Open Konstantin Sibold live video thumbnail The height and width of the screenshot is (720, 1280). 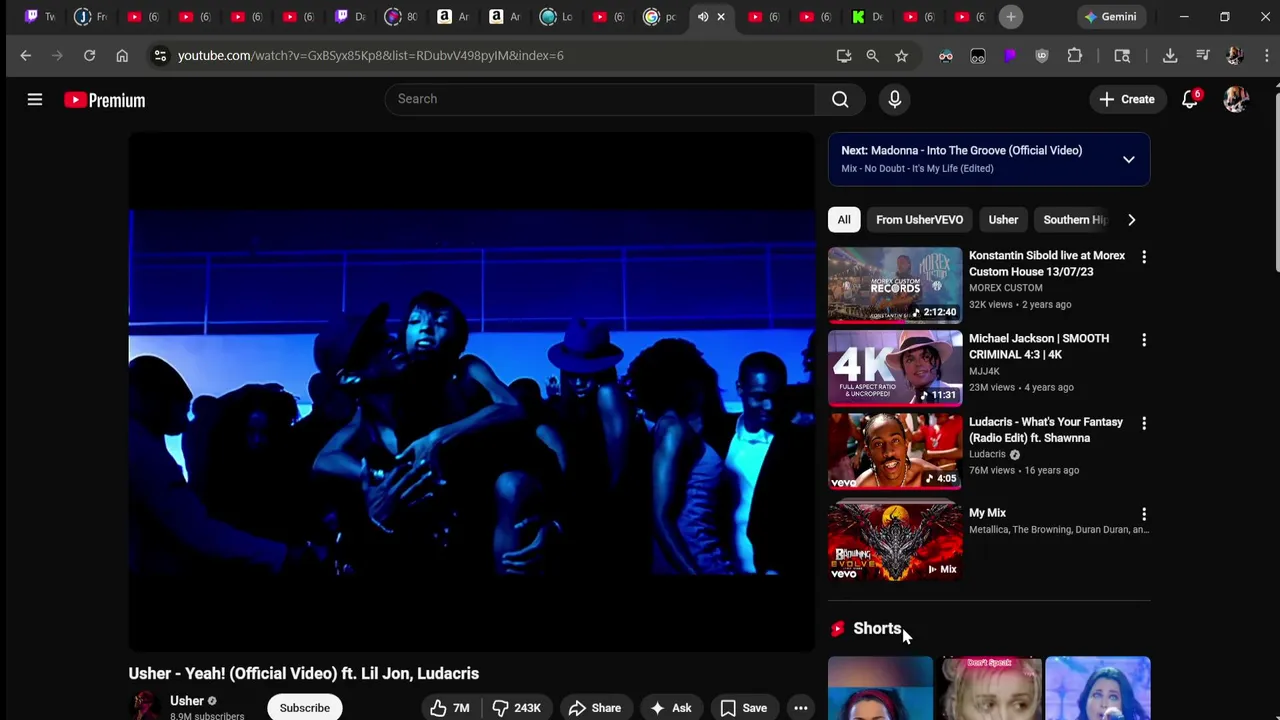click(x=895, y=285)
